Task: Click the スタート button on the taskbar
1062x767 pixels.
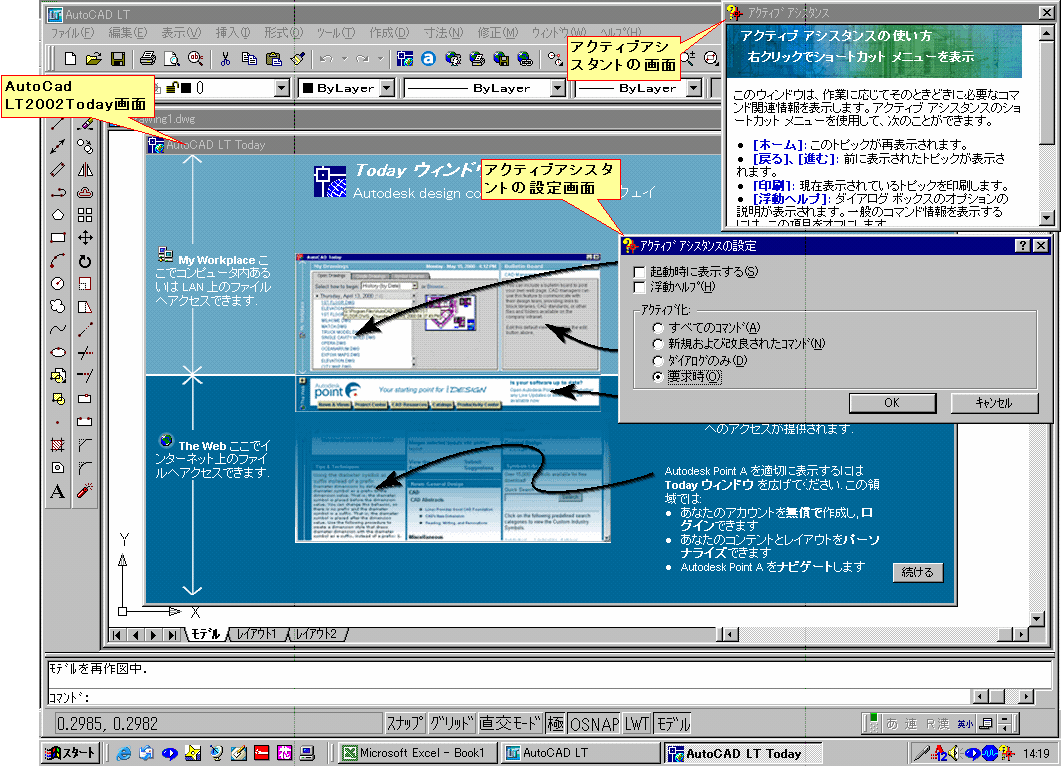Action: click(x=71, y=753)
